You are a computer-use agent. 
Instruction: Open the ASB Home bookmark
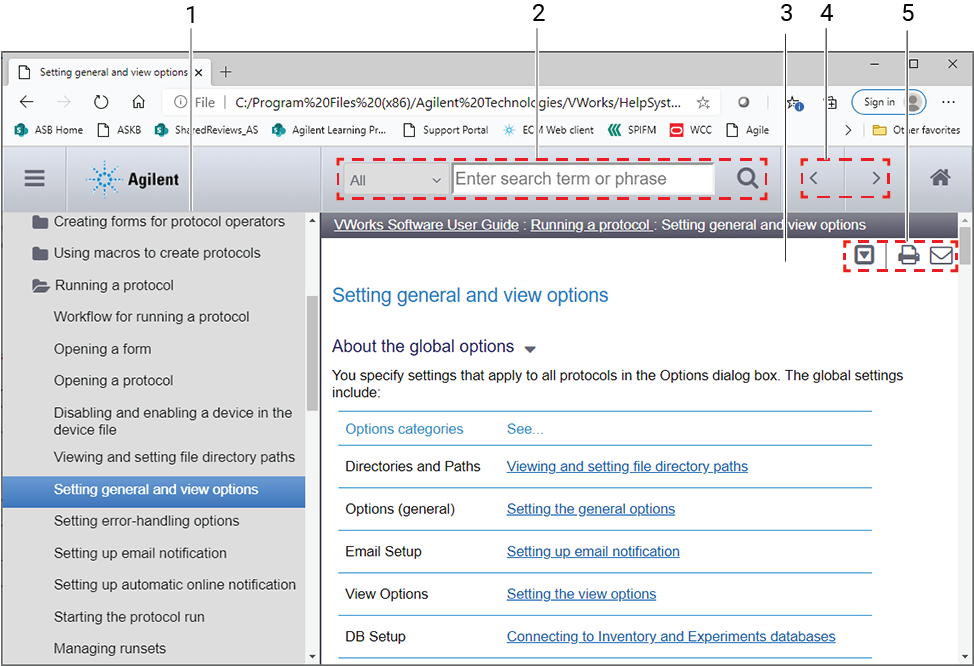click(x=48, y=130)
